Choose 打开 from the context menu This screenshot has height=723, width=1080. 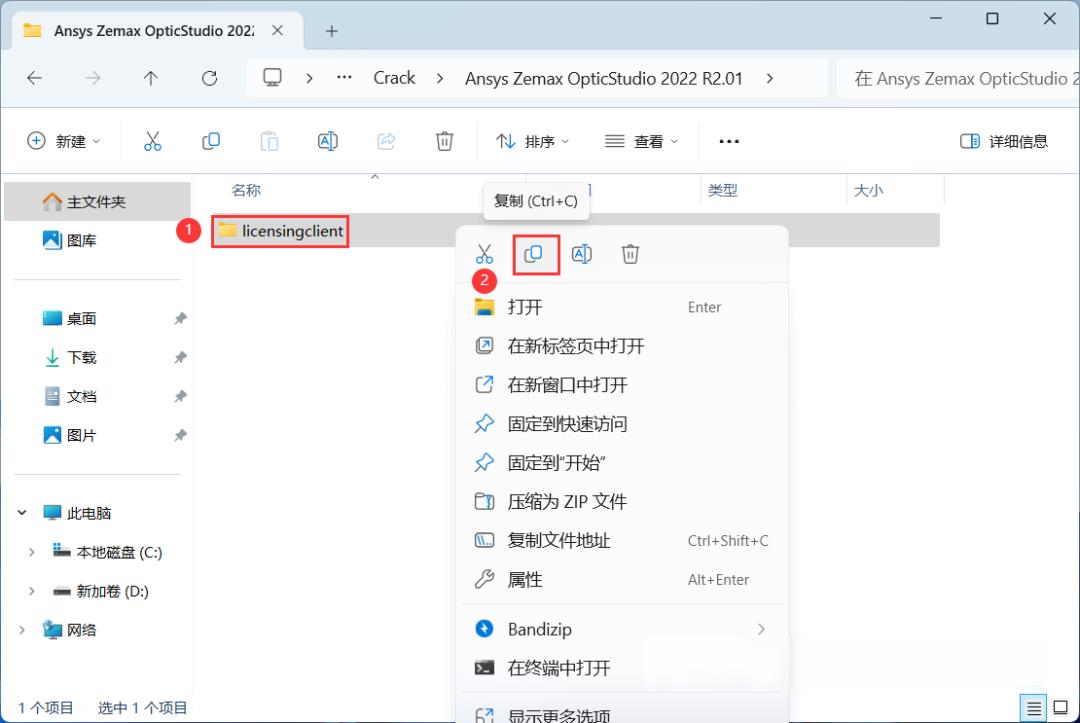click(622, 307)
